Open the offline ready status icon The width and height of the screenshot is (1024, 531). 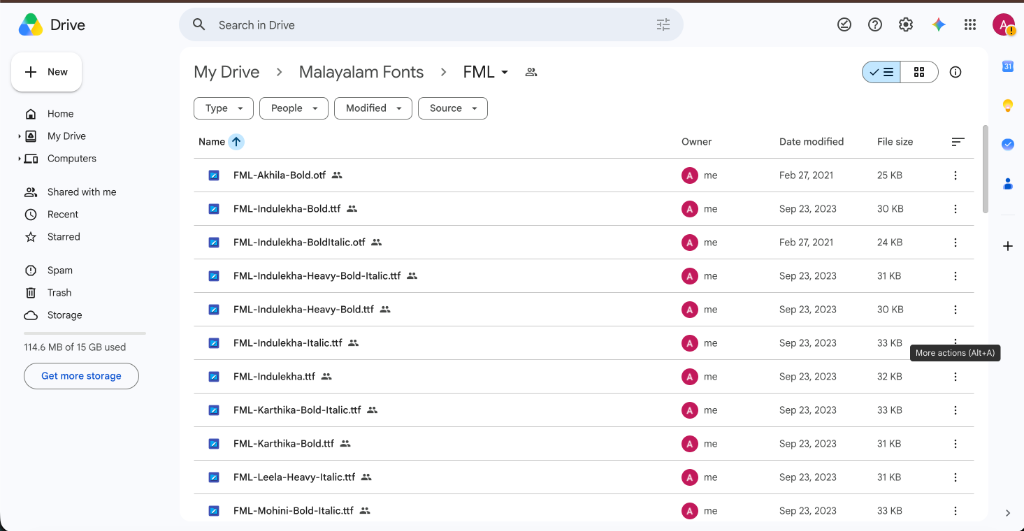click(844, 25)
